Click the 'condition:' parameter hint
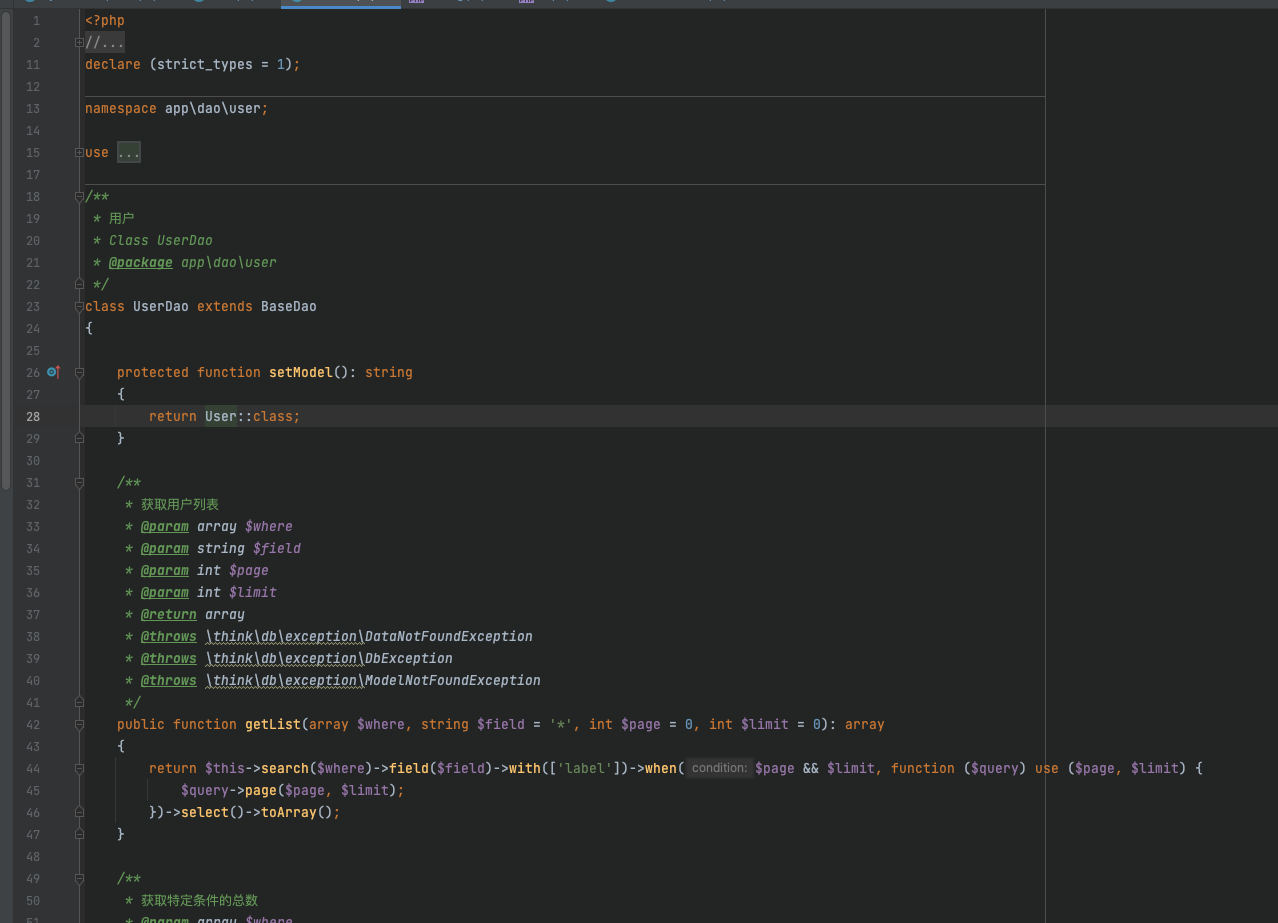Image resolution: width=1278 pixels, height=923 pixels. point(719,768)
